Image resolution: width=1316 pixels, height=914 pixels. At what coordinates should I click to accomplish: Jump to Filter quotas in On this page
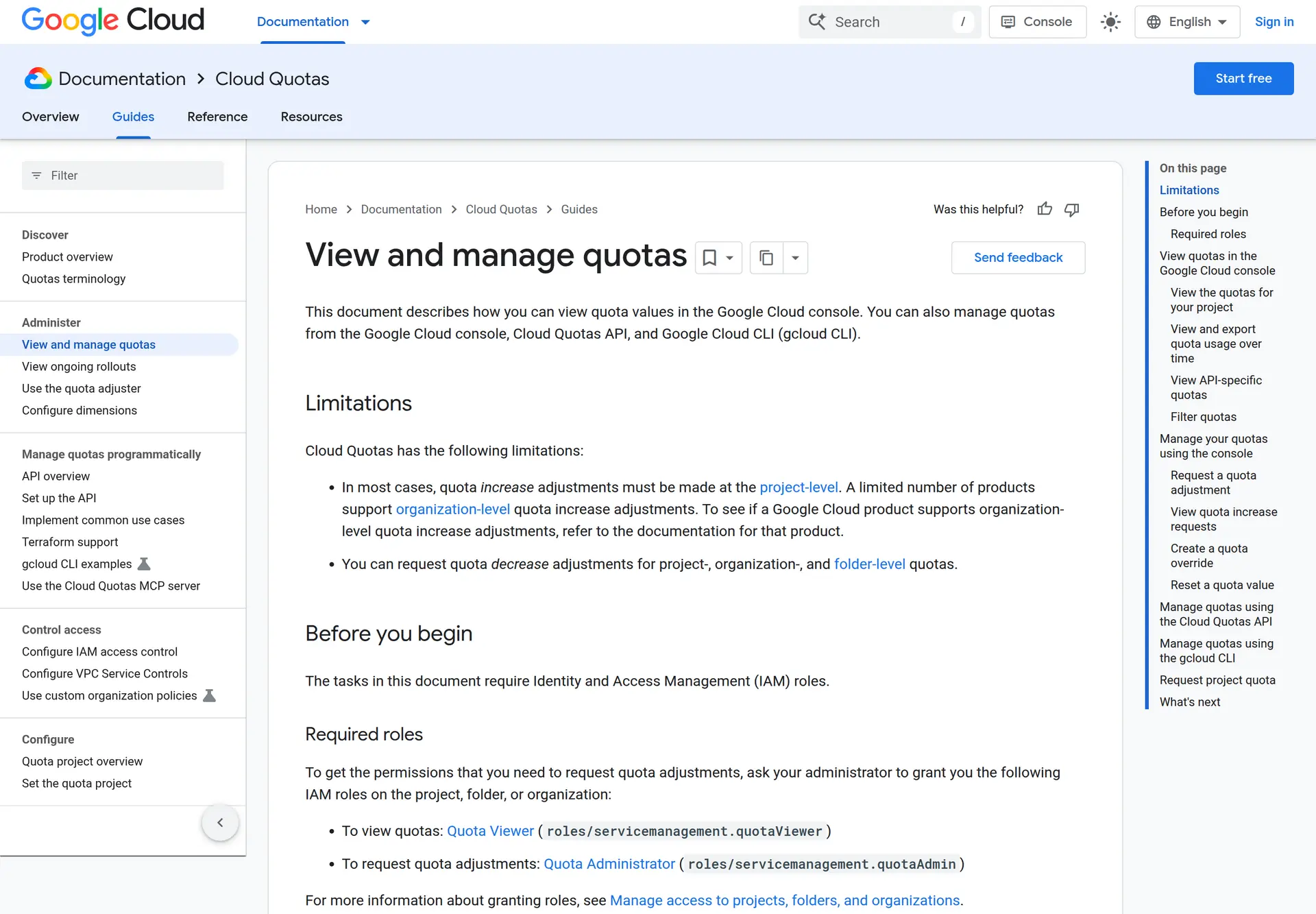pos(1203,416)
